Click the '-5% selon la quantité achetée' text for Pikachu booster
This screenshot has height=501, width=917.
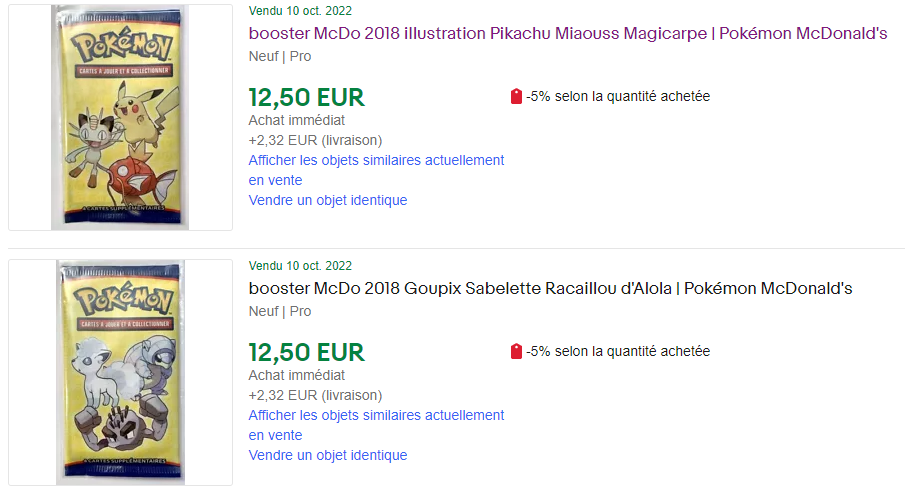point(618,97)
